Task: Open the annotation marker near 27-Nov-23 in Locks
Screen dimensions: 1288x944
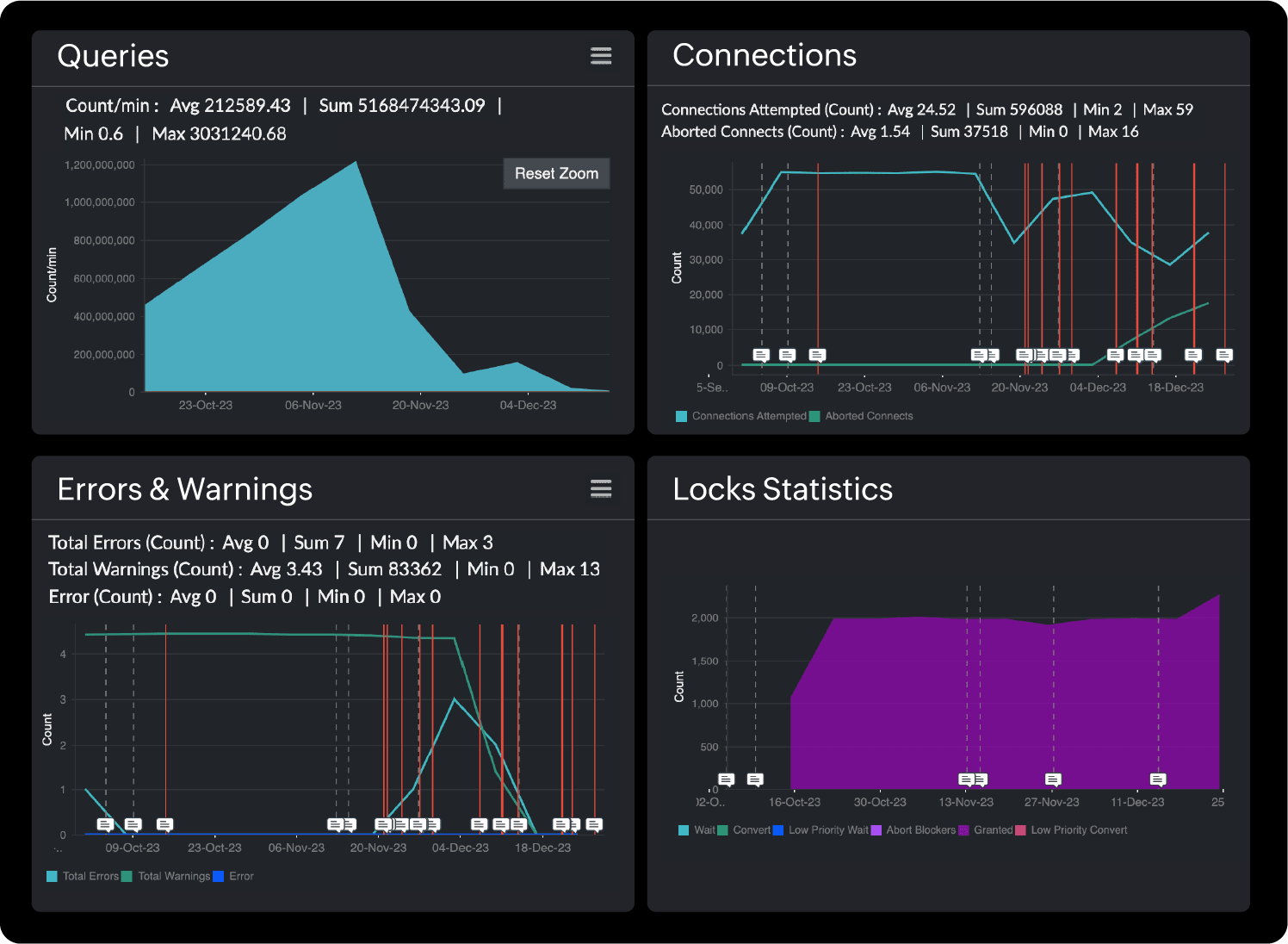Action: click(x=1053, y=779)
